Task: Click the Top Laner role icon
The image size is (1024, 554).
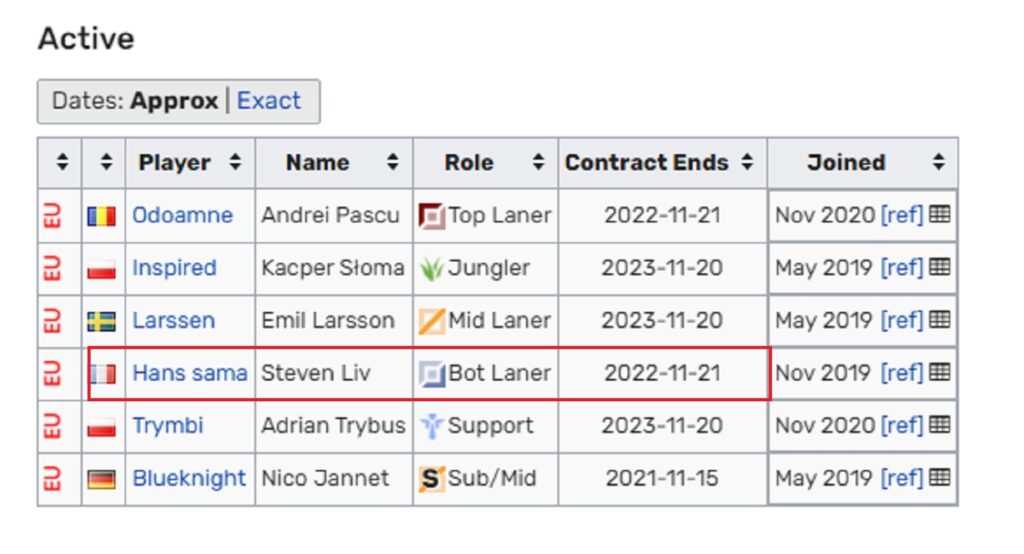Action: click(431, 215)
